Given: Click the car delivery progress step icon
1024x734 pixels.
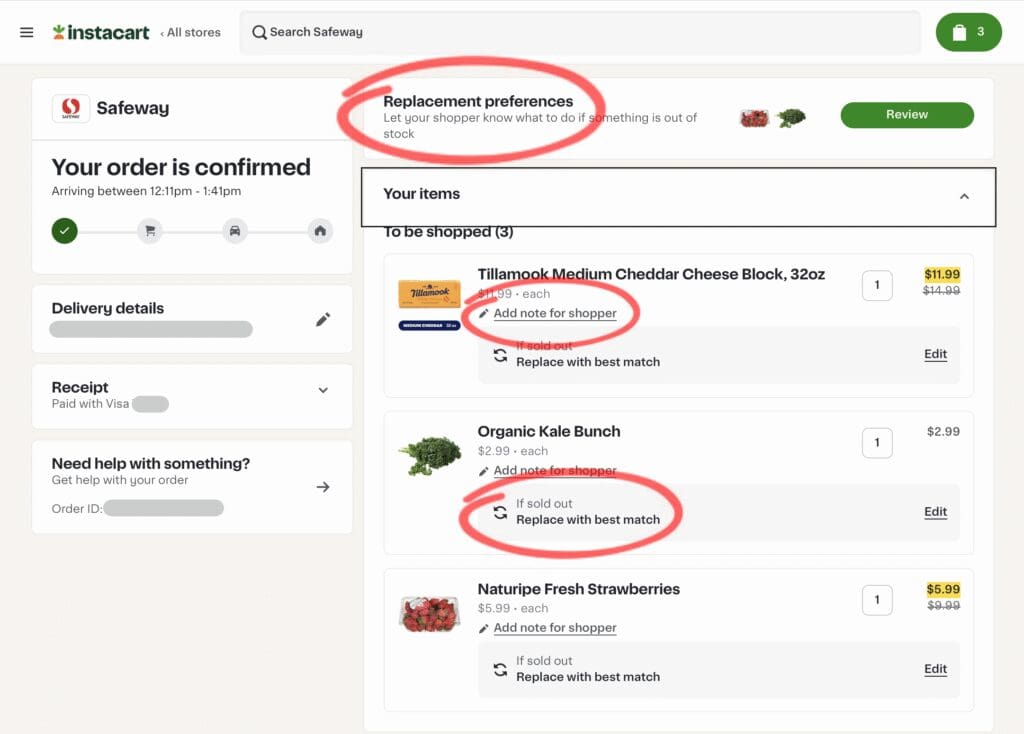Looking at the screenshot, I should (235, 231).
